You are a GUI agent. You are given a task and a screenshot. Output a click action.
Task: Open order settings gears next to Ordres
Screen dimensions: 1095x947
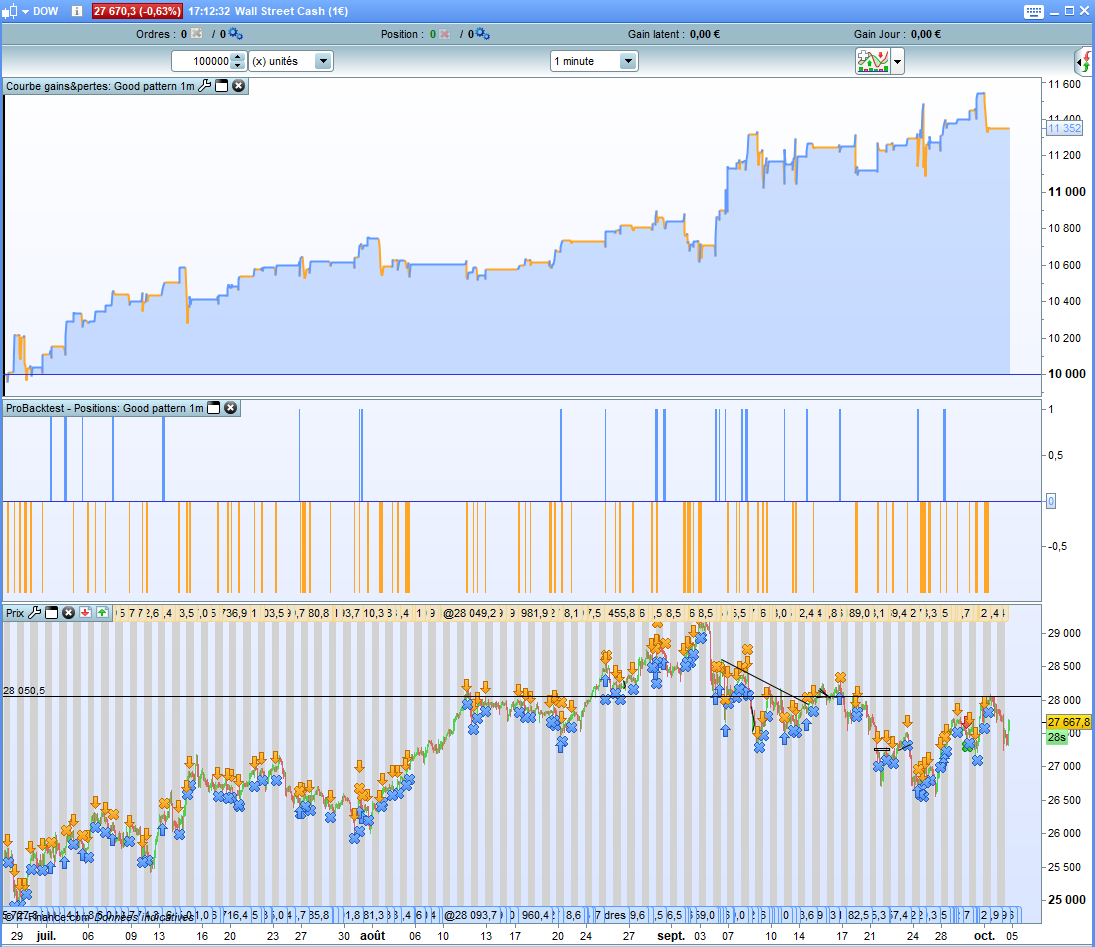(x=235, y=34)
